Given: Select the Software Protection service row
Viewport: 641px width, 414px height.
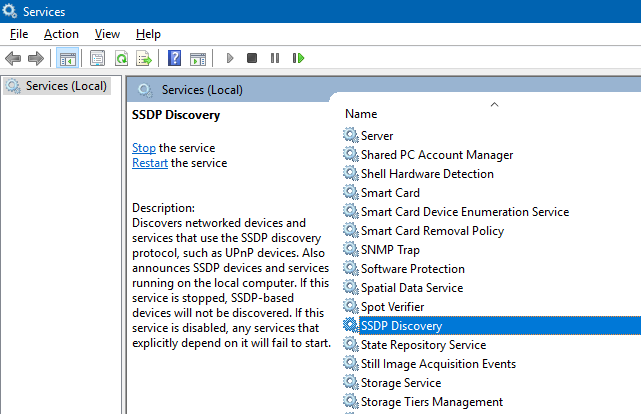Looking at the screenshot, I should click(412, 269).
